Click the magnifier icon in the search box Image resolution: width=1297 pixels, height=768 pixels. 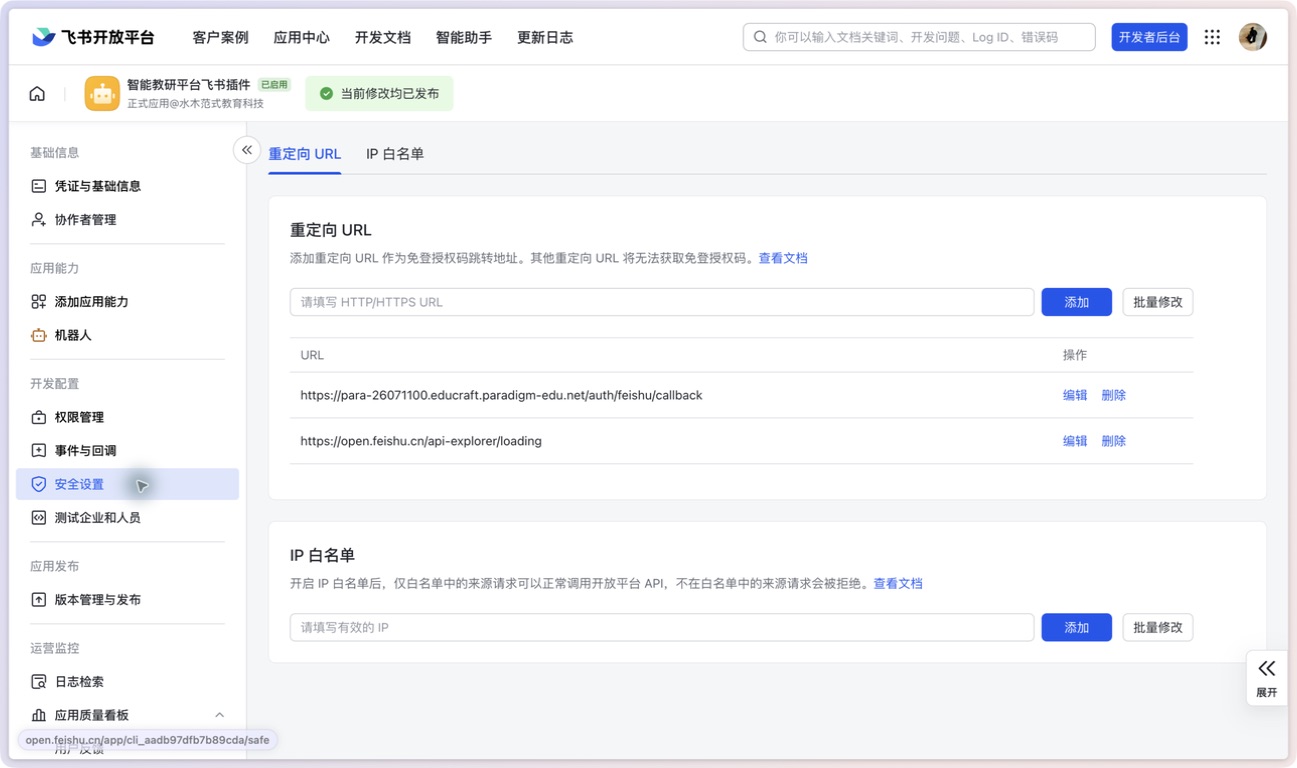coord(760,37)
